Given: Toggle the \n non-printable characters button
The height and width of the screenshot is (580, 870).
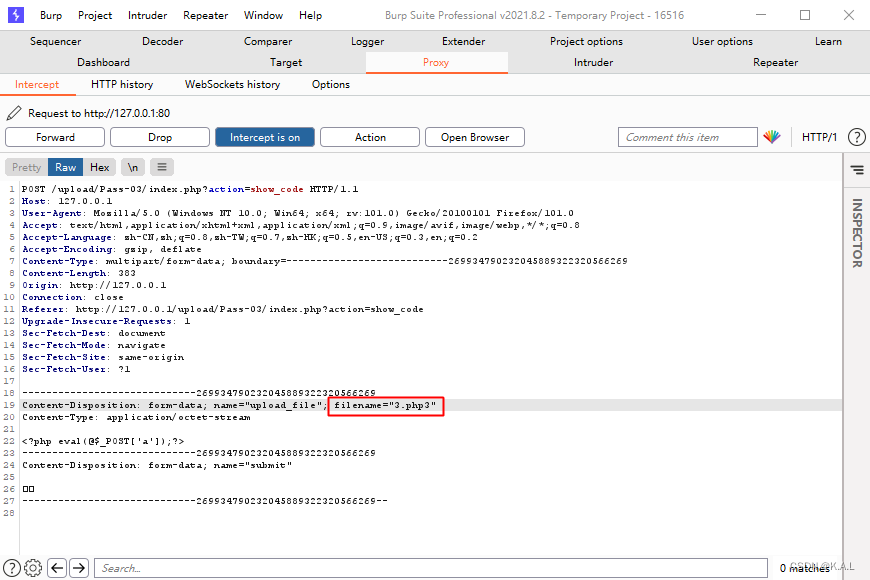Looking at the screenshot, I should (x=133, y=167).
